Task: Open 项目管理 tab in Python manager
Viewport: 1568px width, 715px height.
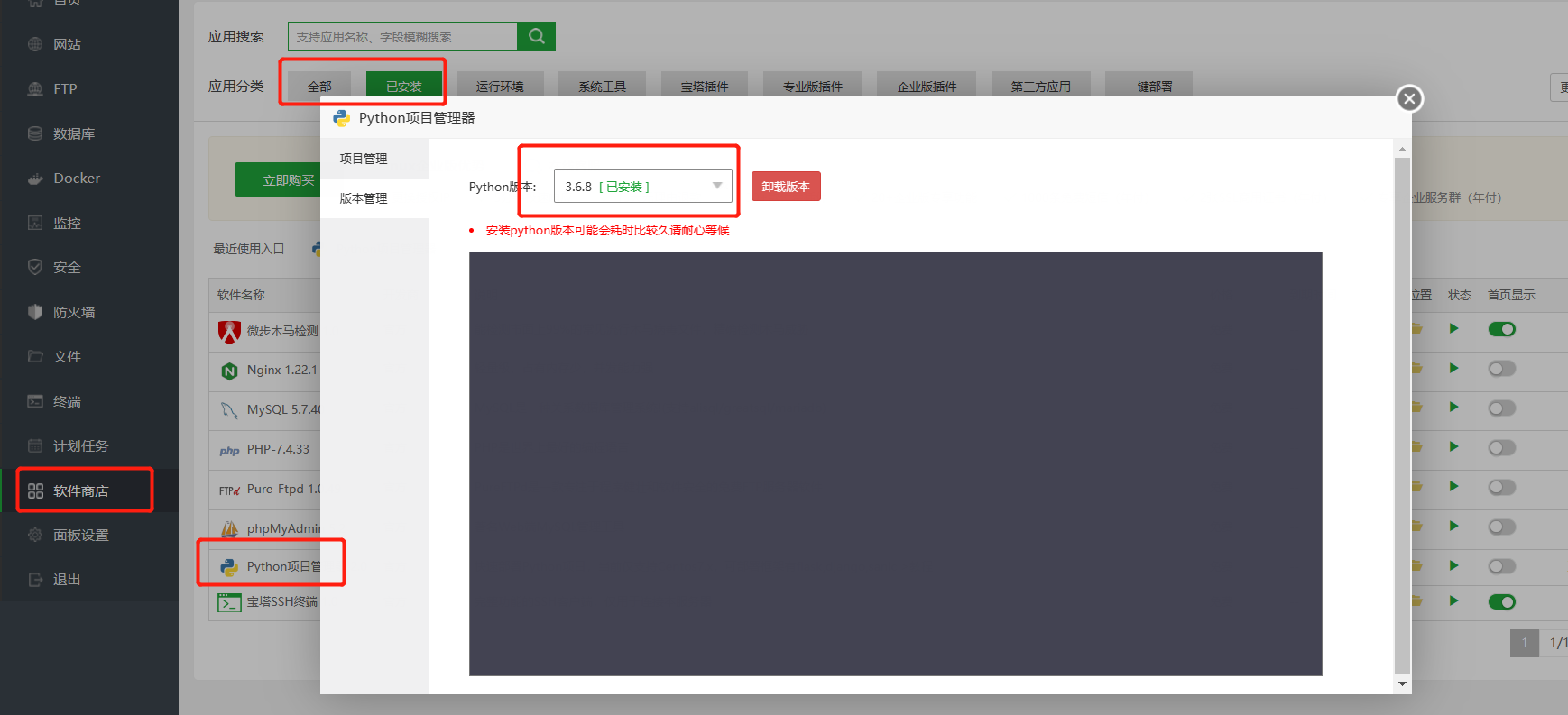Action: pos(374,159)
